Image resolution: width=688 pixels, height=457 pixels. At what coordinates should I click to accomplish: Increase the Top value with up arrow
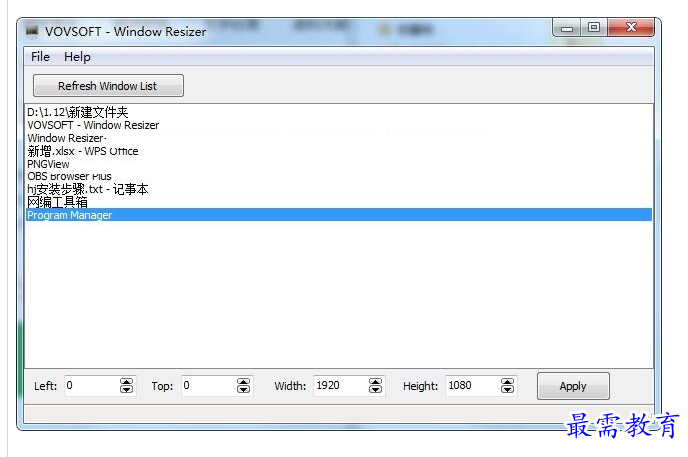[244, 382]
